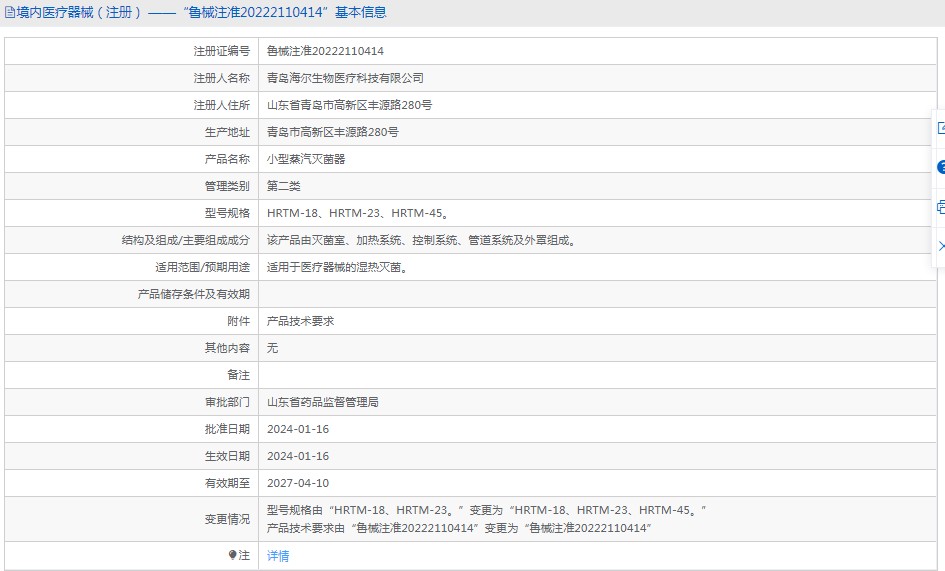Click the 生产地址 label
The image size is (945, 571).
click(227, 132)
